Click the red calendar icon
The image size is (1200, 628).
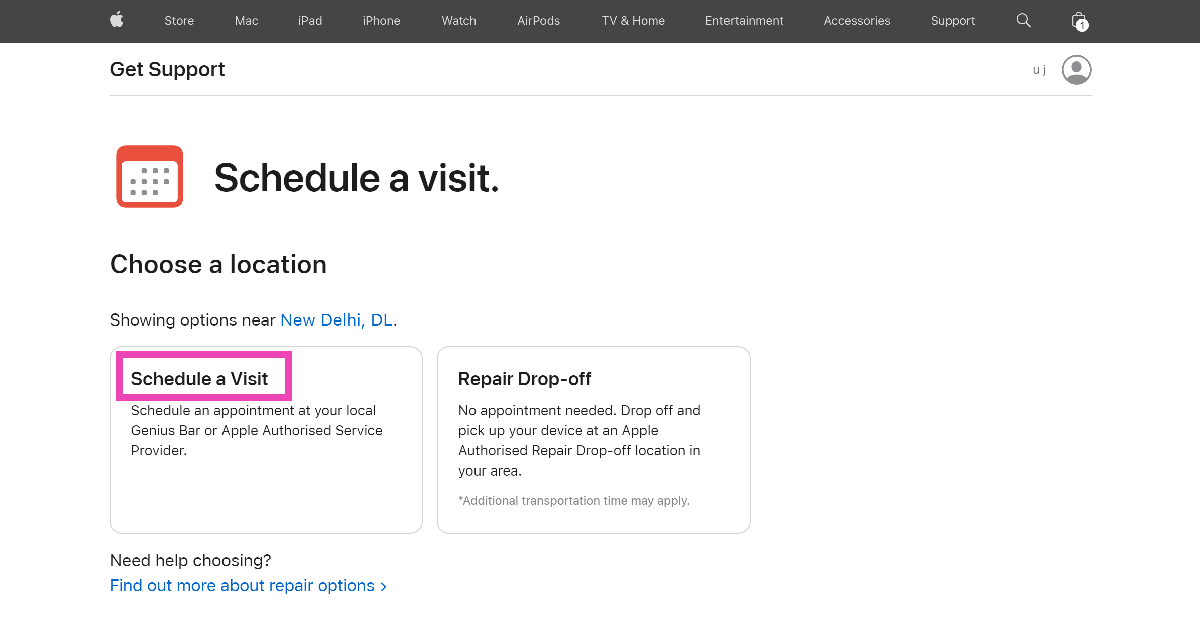[150, 176]
